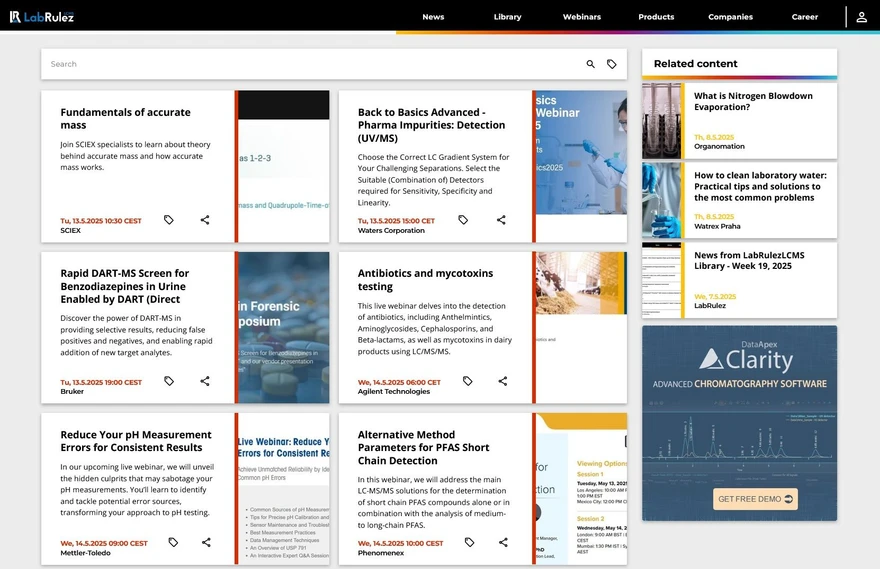
Task: Click tag icon on Antibiotics and mycotoxins card
Action: point(467,381)
